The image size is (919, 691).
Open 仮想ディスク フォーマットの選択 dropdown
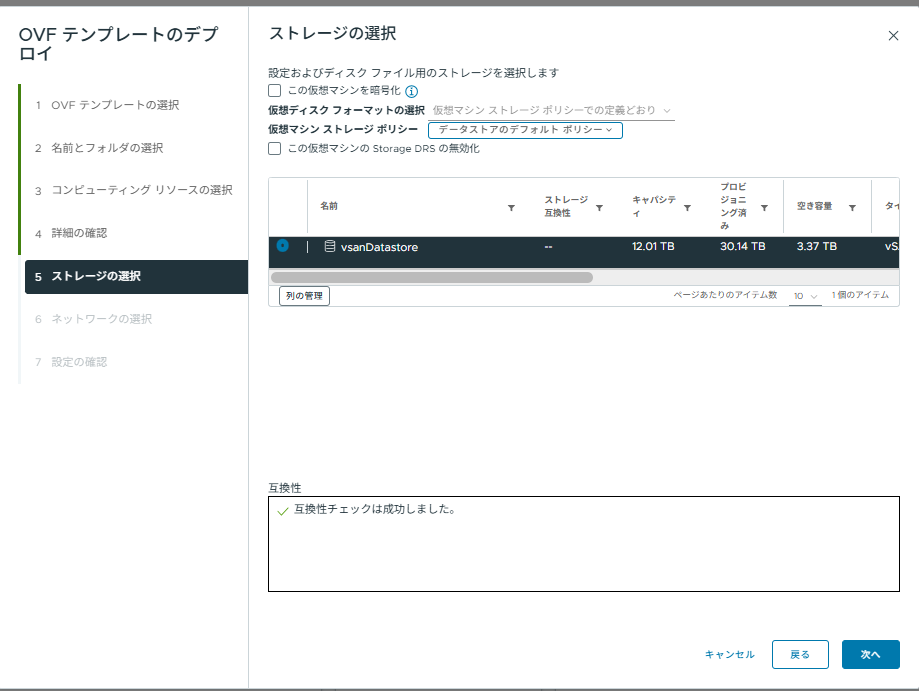[x=551, y=110]
